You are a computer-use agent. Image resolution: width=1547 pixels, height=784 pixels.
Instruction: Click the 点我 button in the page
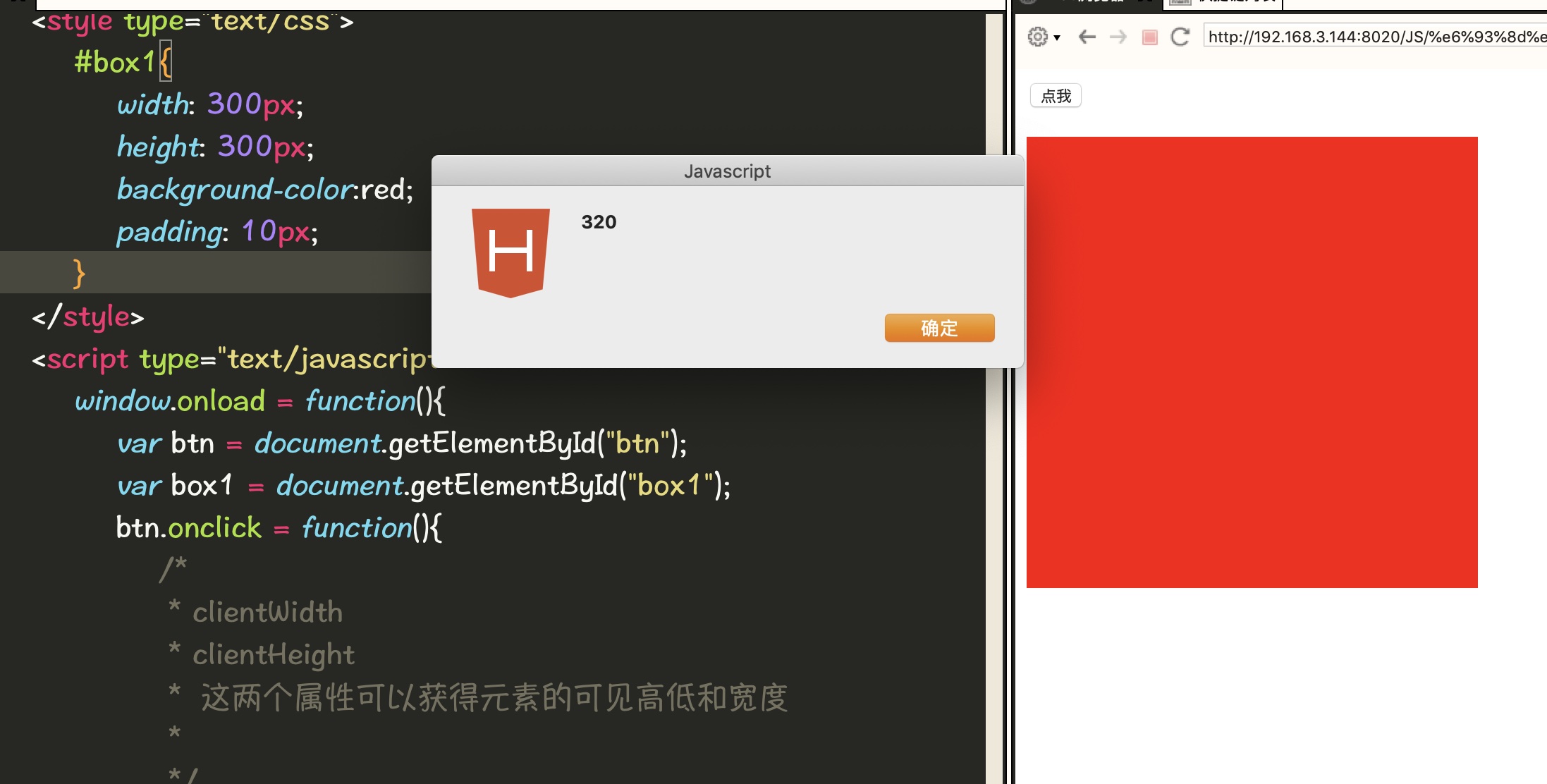click(1055, 96)
